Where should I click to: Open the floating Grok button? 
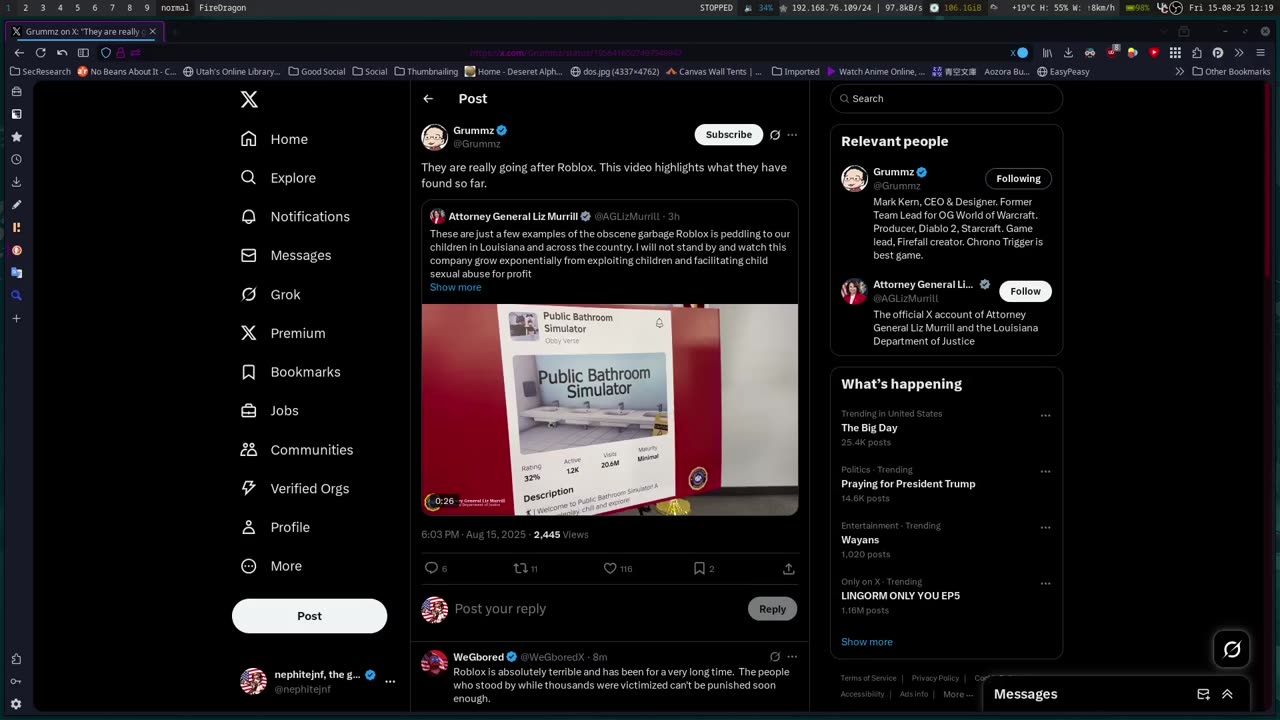pos(1232,649)
